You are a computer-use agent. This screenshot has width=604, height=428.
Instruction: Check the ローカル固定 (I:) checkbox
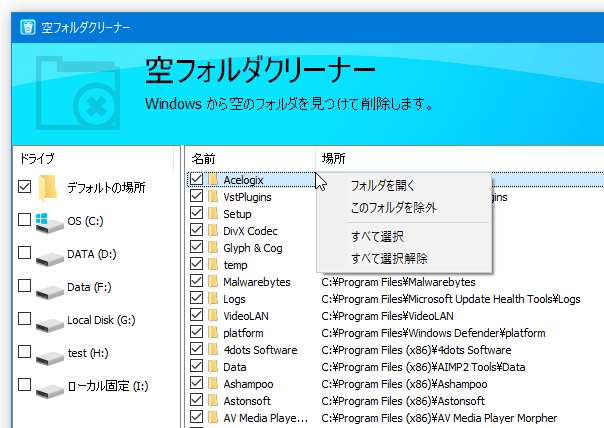tap(25, 384)
